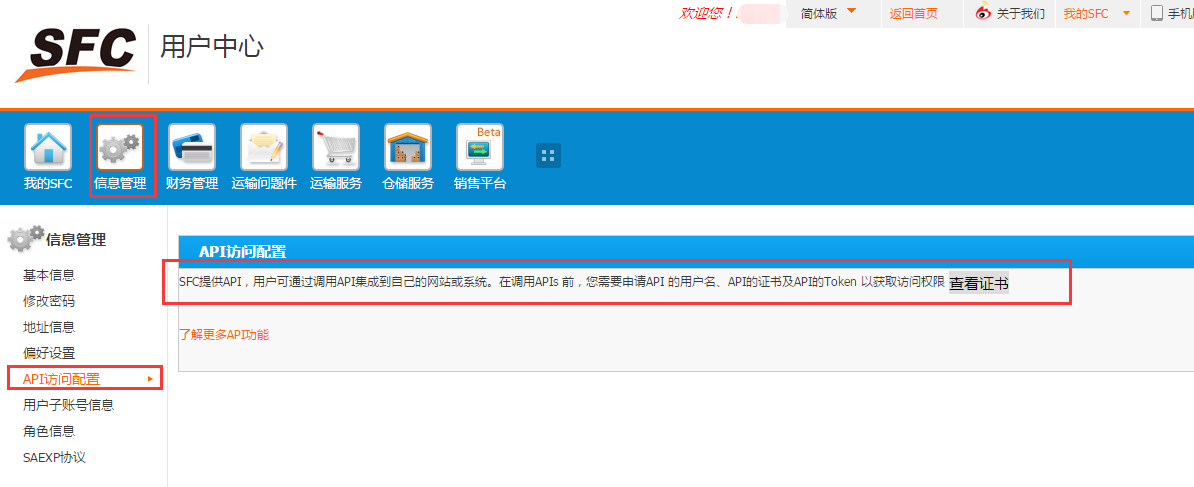Select the 运输问题件 envelope icon
The height and width of the screenshot is (487, 1194).
264,148
